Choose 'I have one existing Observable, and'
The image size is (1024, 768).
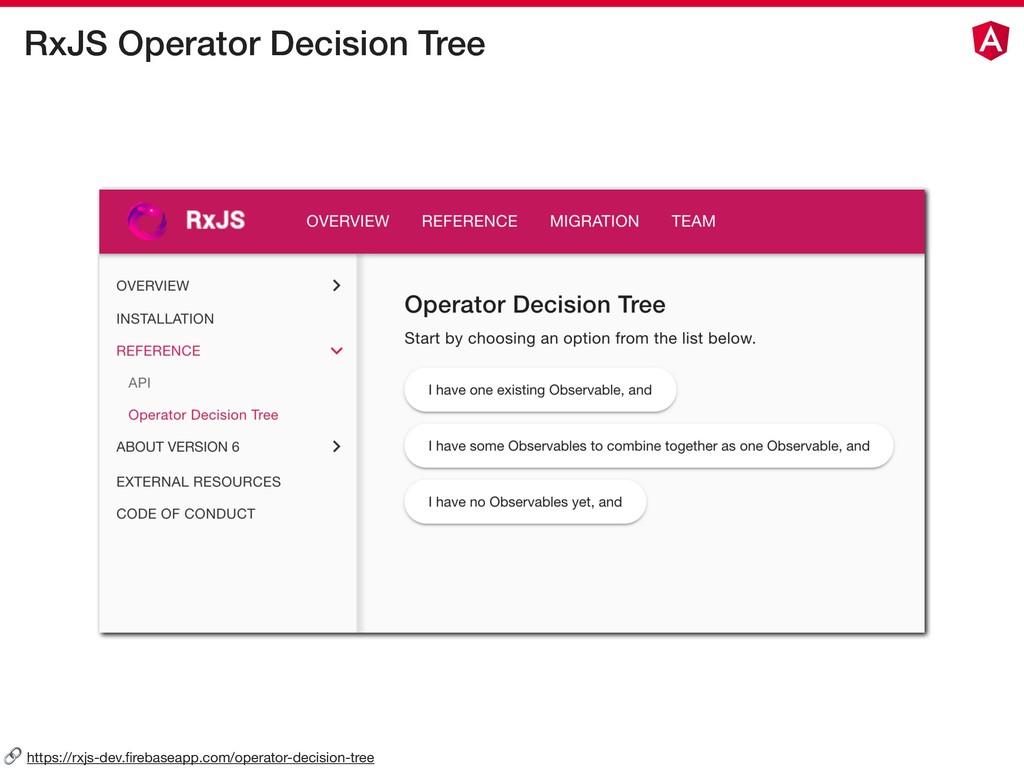coord(540,390)
